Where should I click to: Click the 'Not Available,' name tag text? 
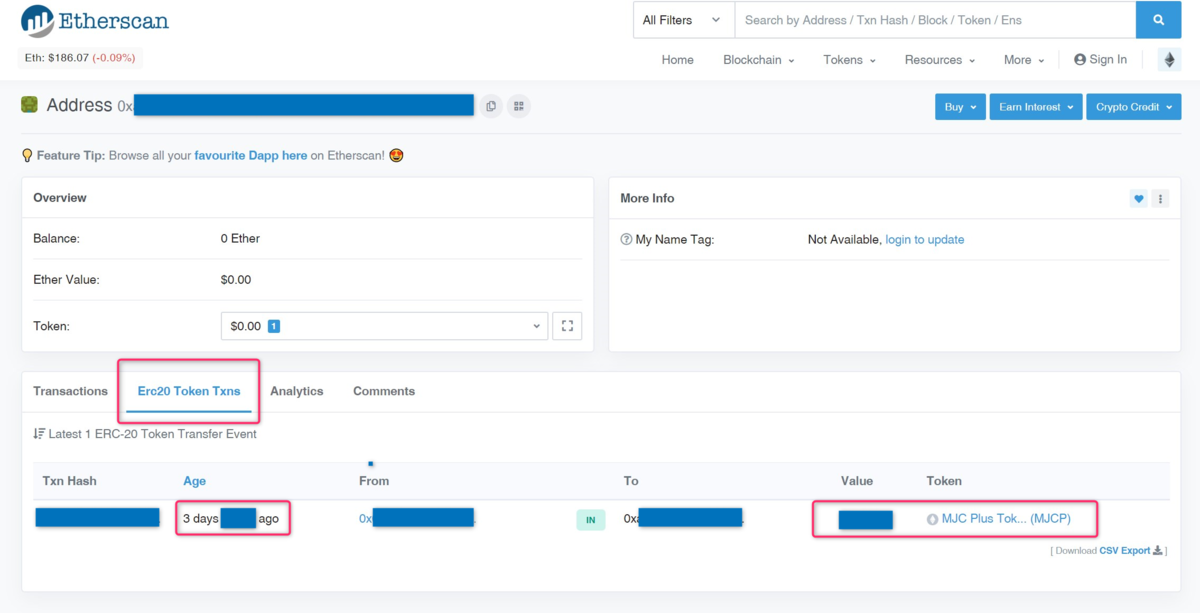click(x=845, y=240)
